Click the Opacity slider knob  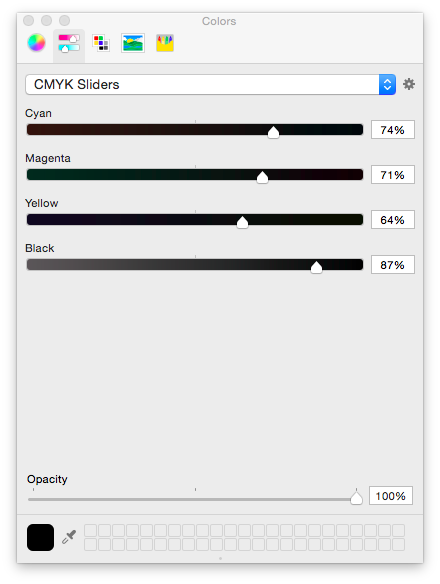point(357,498)
